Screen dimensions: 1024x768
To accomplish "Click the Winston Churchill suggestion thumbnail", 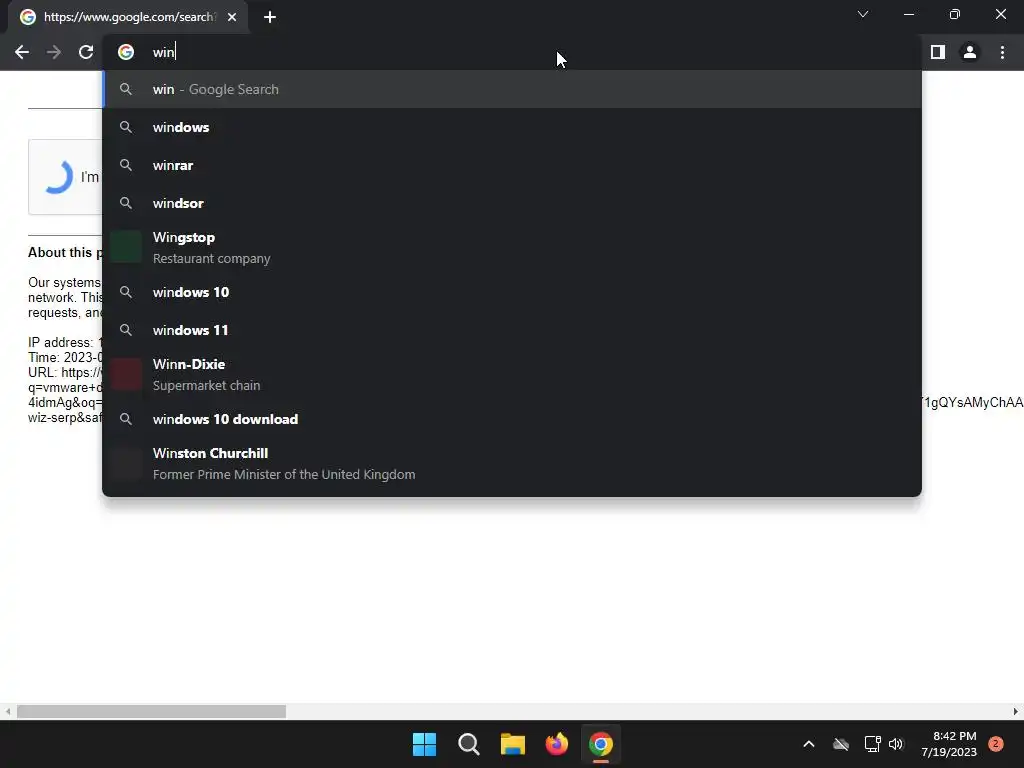I will click(126, 464).
